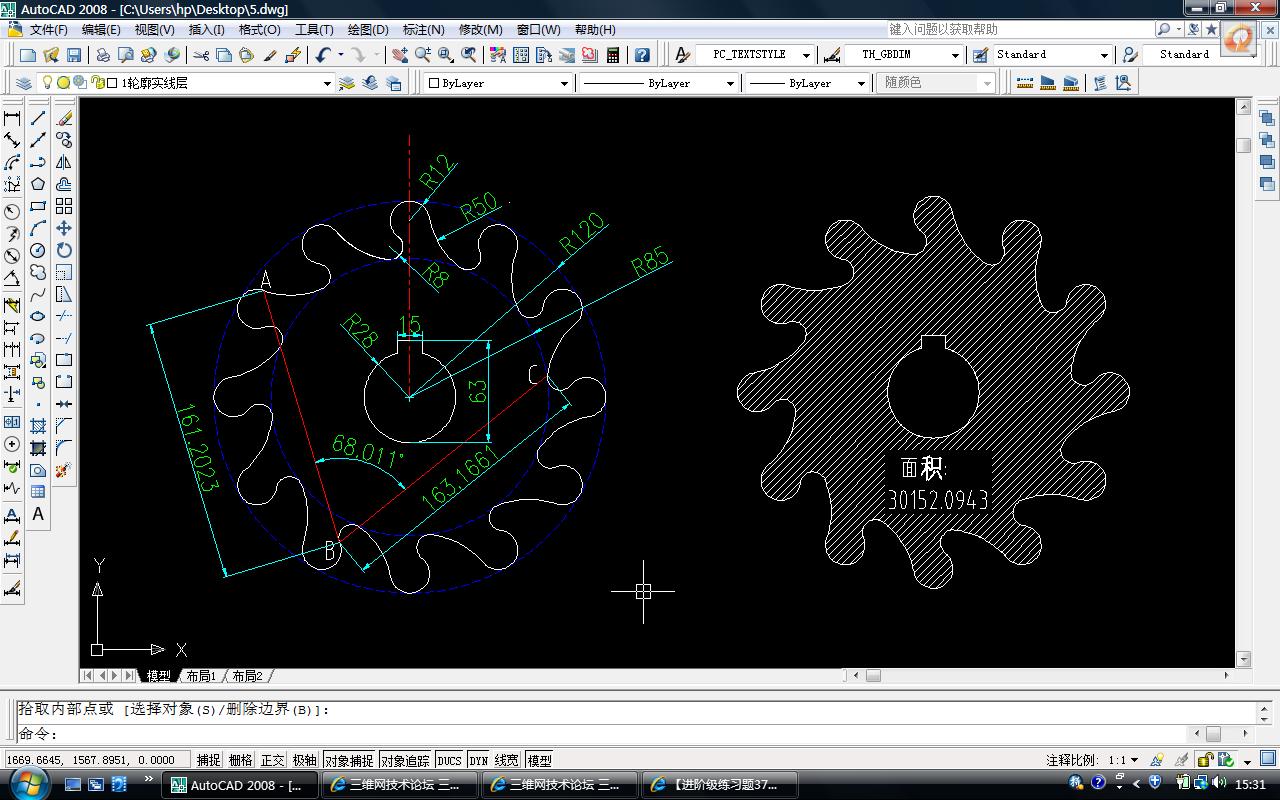The height and width of the screenshot is (800, 1280).
Task: Click the Match Properties brush icon
Action: (x=270, y=55)
